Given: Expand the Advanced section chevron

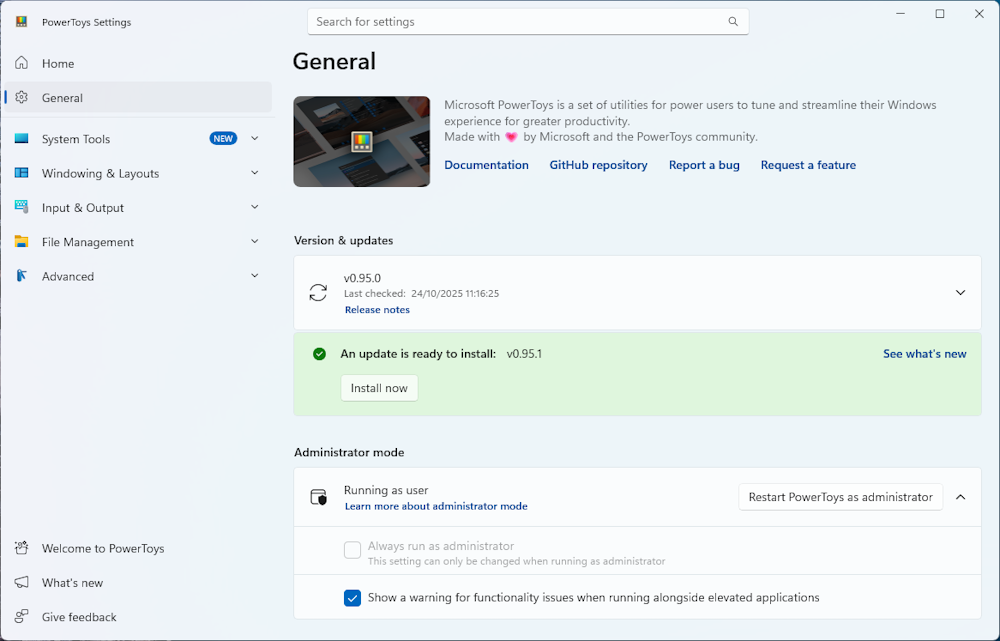Looking at the screenshot, I should [255, 276].
